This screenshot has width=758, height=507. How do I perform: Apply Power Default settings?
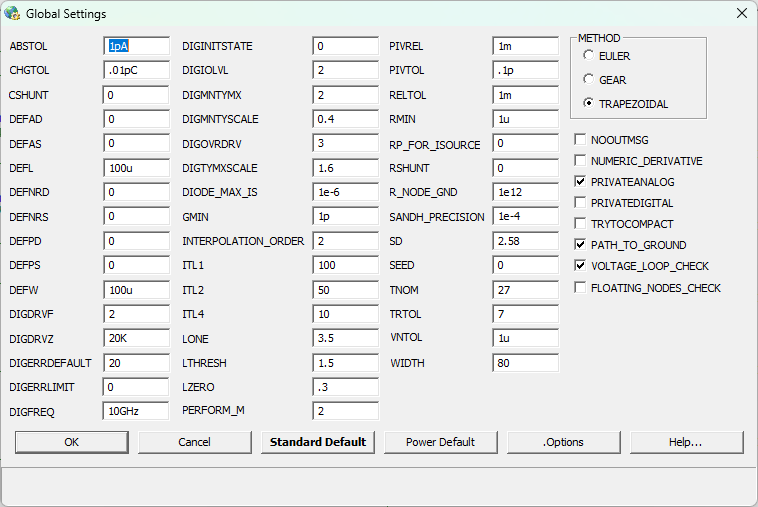(x=440, y=442)
